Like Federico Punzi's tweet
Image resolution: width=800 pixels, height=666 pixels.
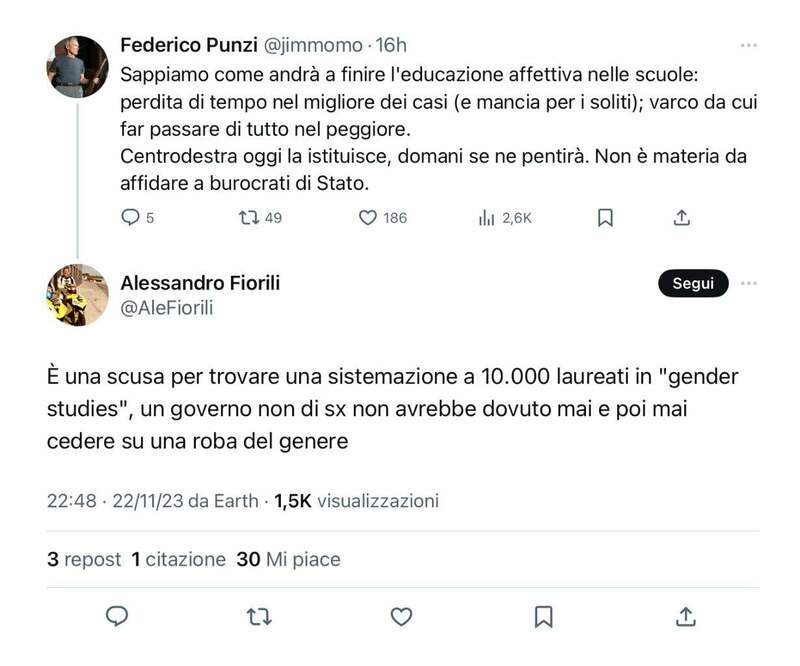(367, 217)
